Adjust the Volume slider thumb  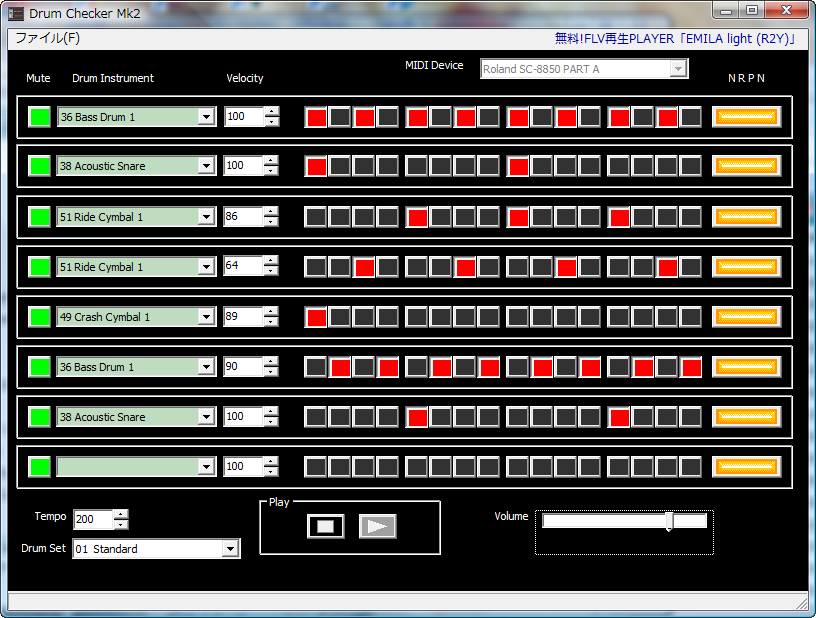tap(669, 521)
